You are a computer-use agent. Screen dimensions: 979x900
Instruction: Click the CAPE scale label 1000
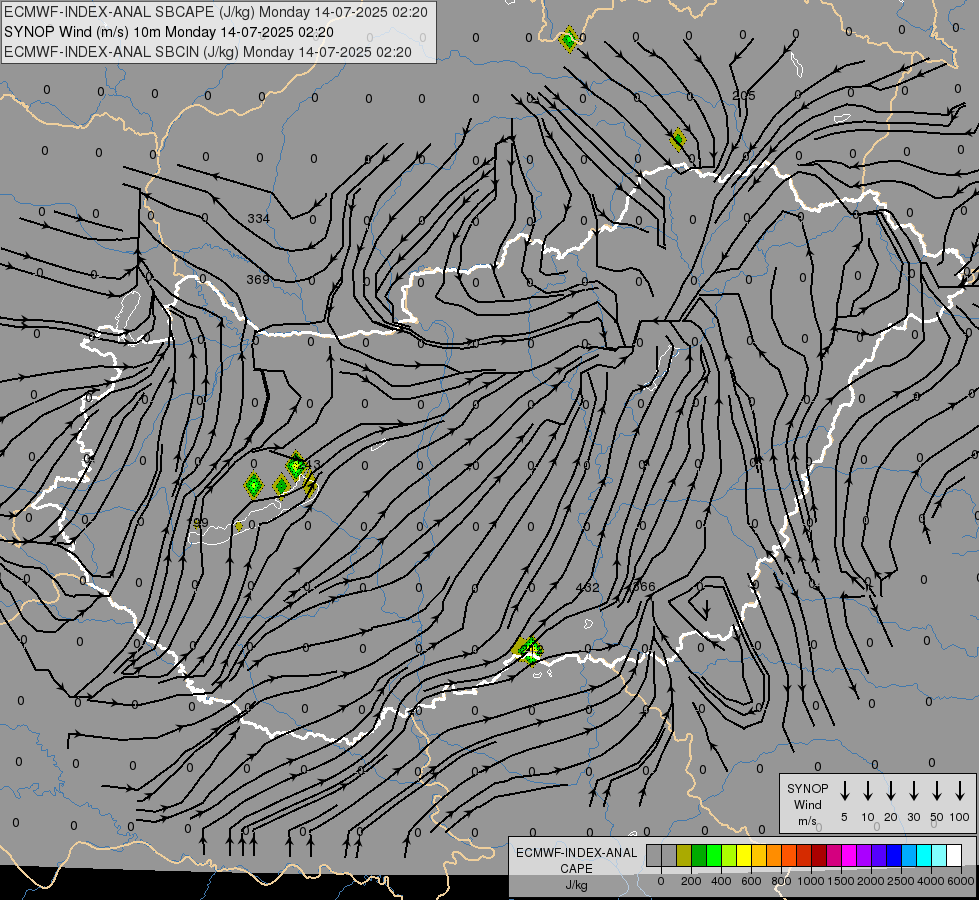(811, 881)
